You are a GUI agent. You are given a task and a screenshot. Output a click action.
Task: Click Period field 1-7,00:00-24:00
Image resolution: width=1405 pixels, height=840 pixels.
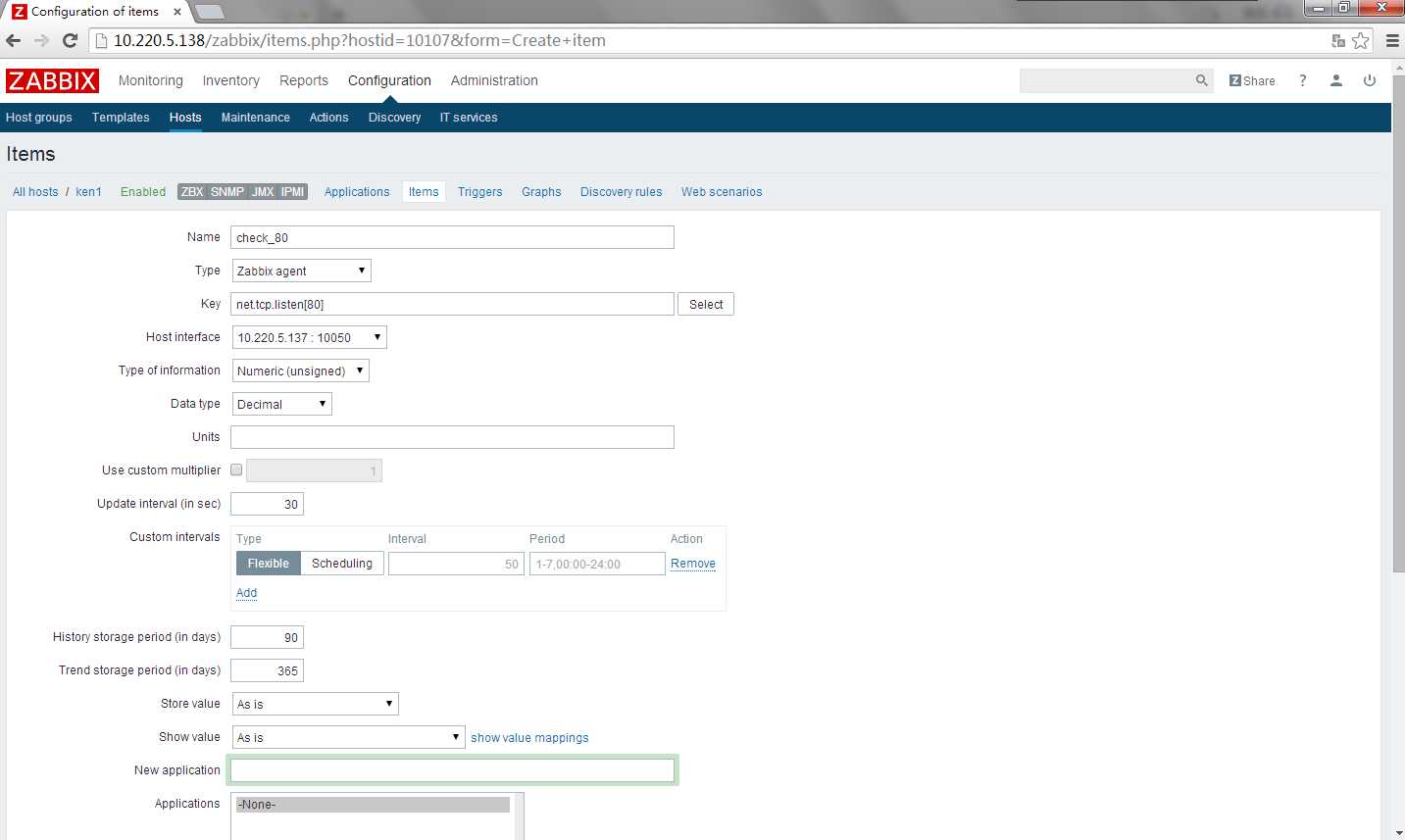point(597,564)
